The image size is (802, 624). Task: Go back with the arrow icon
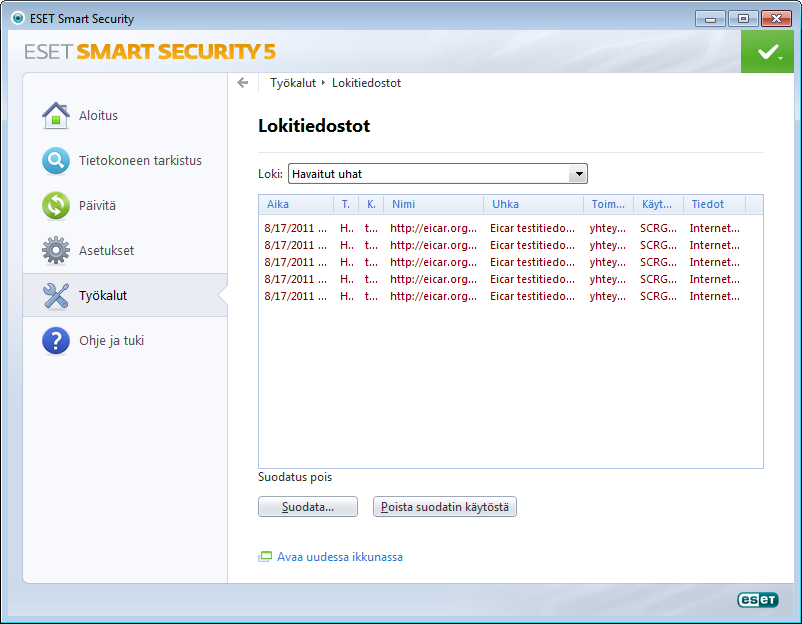point(243,83)
